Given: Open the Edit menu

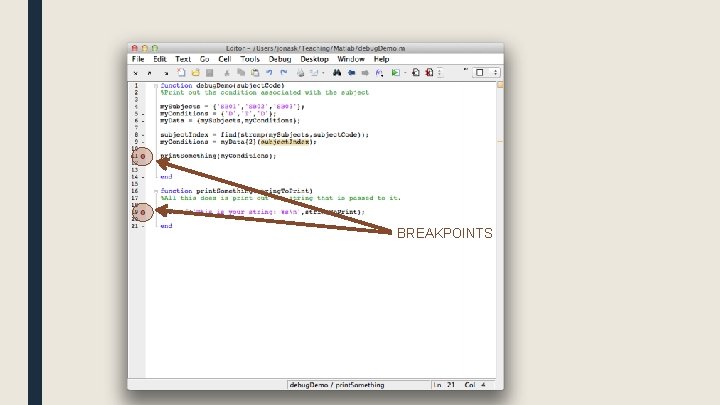Looking at the screenshot, I should point(160,59).
